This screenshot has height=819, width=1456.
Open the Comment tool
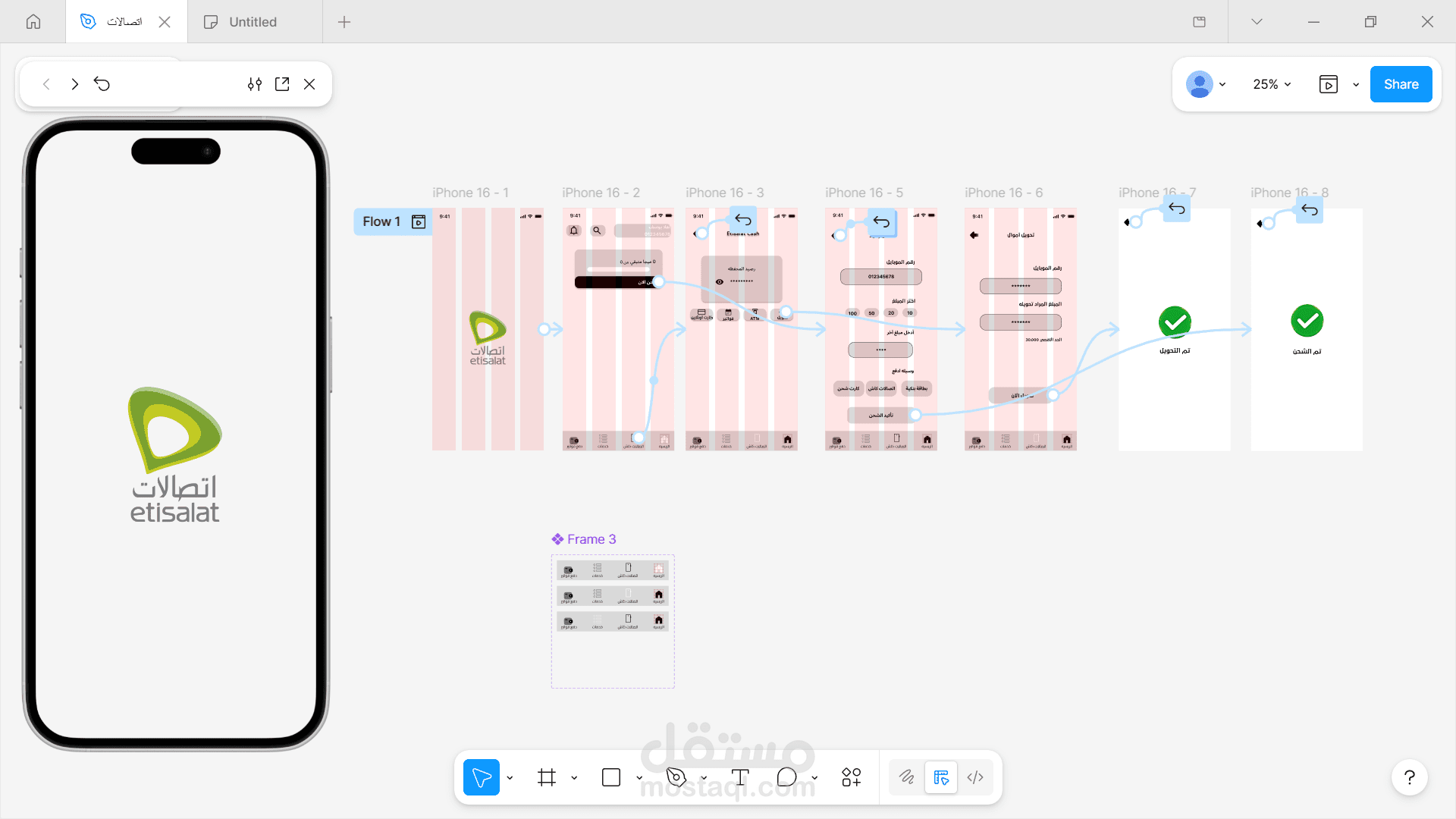coord(788,777)
